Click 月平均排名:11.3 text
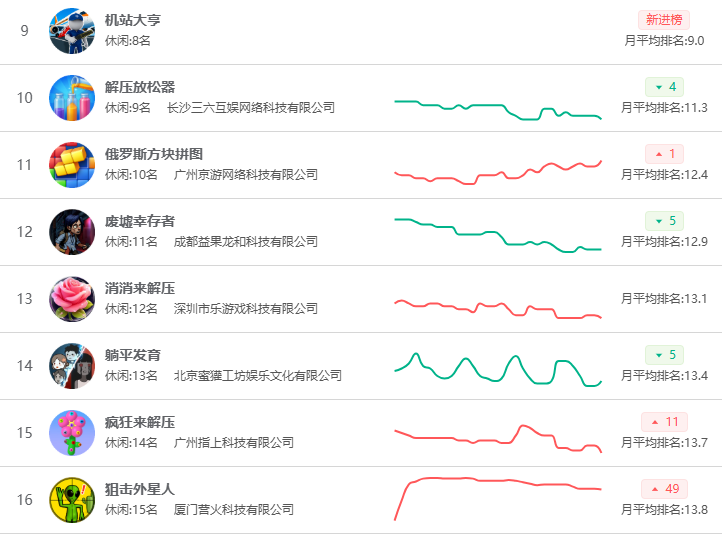The image size is (722, 539). click(x=664, y=108)
